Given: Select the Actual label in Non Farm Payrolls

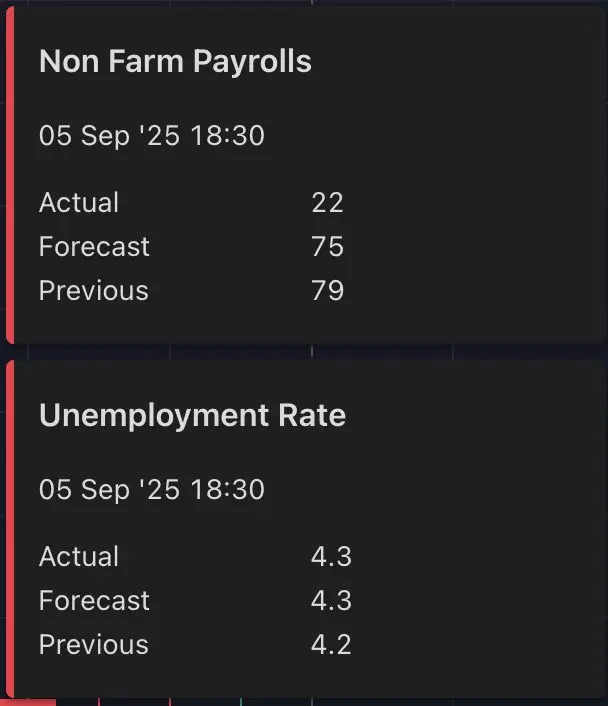Looking at the screenshot, I should point(79,203).
